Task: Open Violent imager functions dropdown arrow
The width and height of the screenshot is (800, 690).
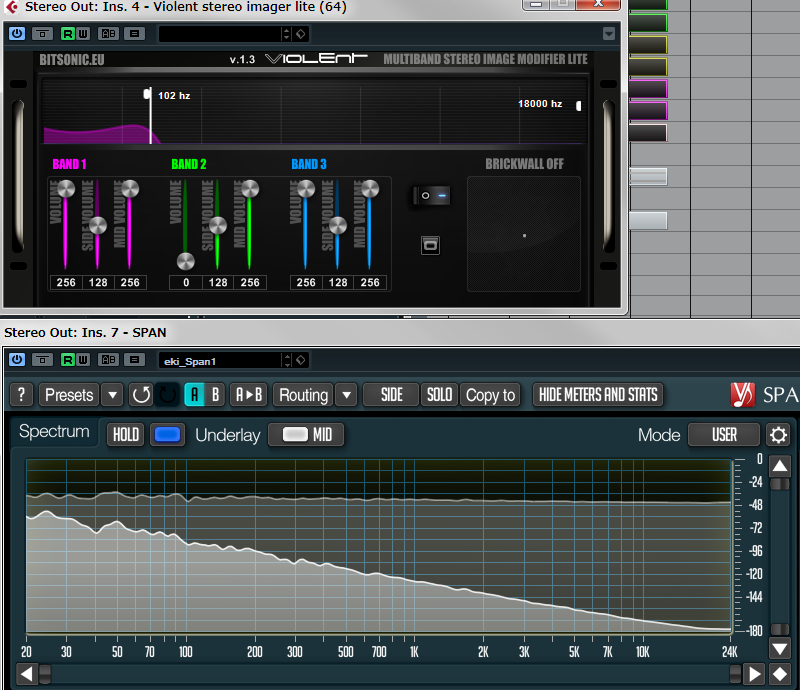Action: (609, 34)
